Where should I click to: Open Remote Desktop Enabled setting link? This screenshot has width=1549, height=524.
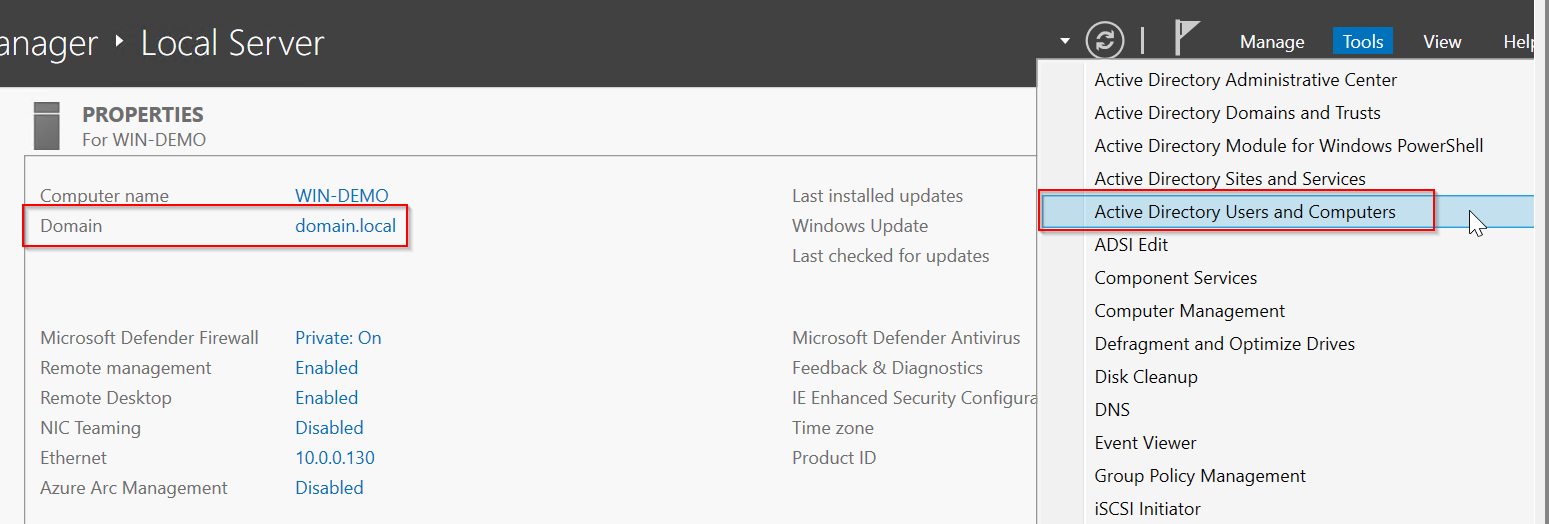pos(326,398)
